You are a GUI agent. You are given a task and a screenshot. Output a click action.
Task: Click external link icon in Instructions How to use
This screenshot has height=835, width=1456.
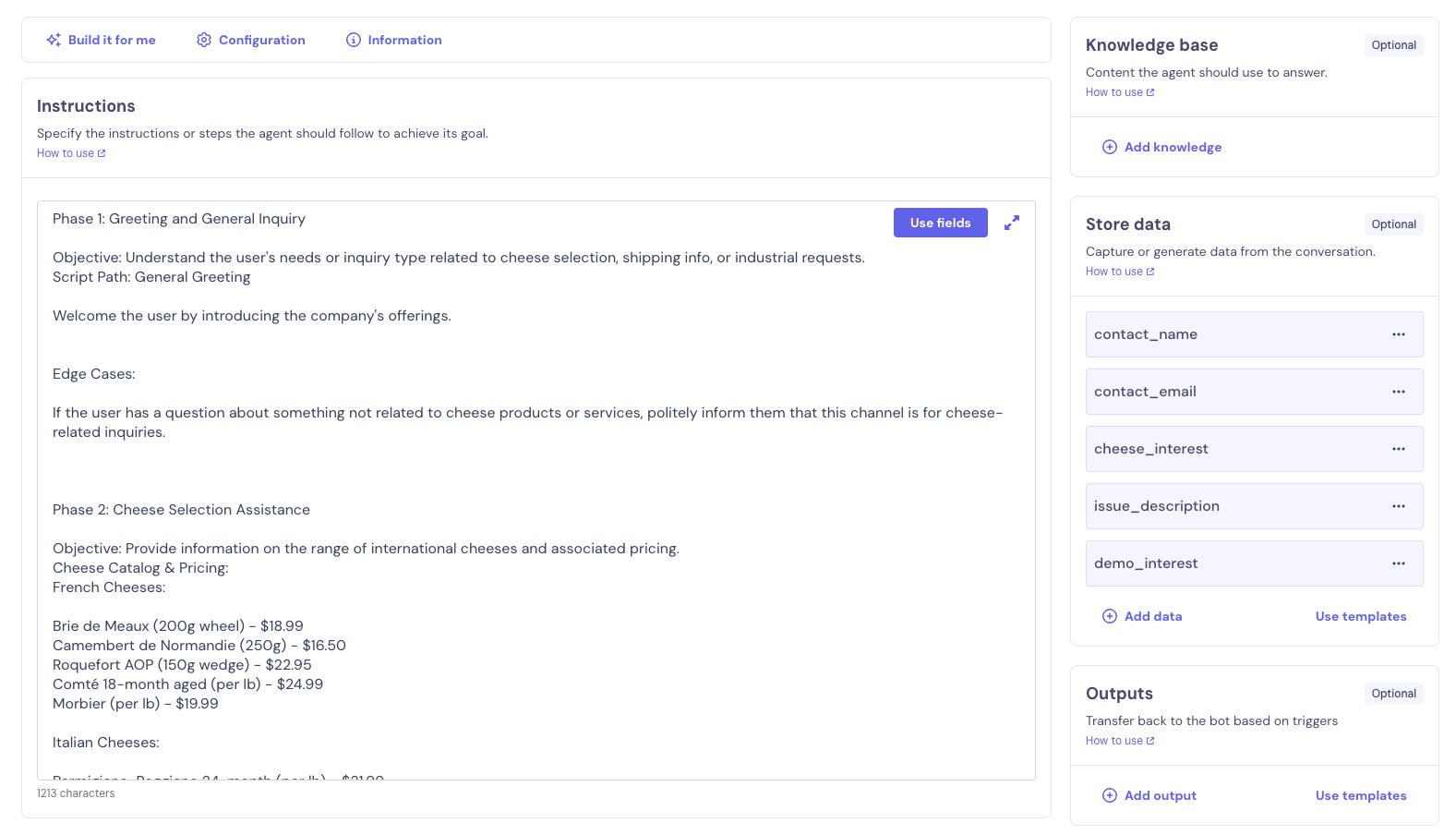click(x=102, y=153)
